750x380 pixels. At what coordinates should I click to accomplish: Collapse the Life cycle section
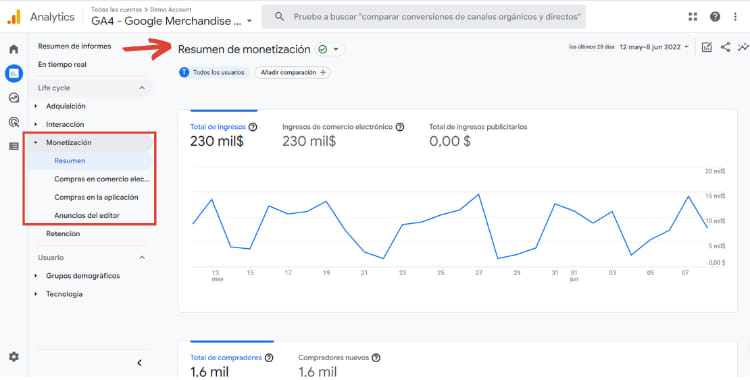pyautogui.click(x=142, y=88)
